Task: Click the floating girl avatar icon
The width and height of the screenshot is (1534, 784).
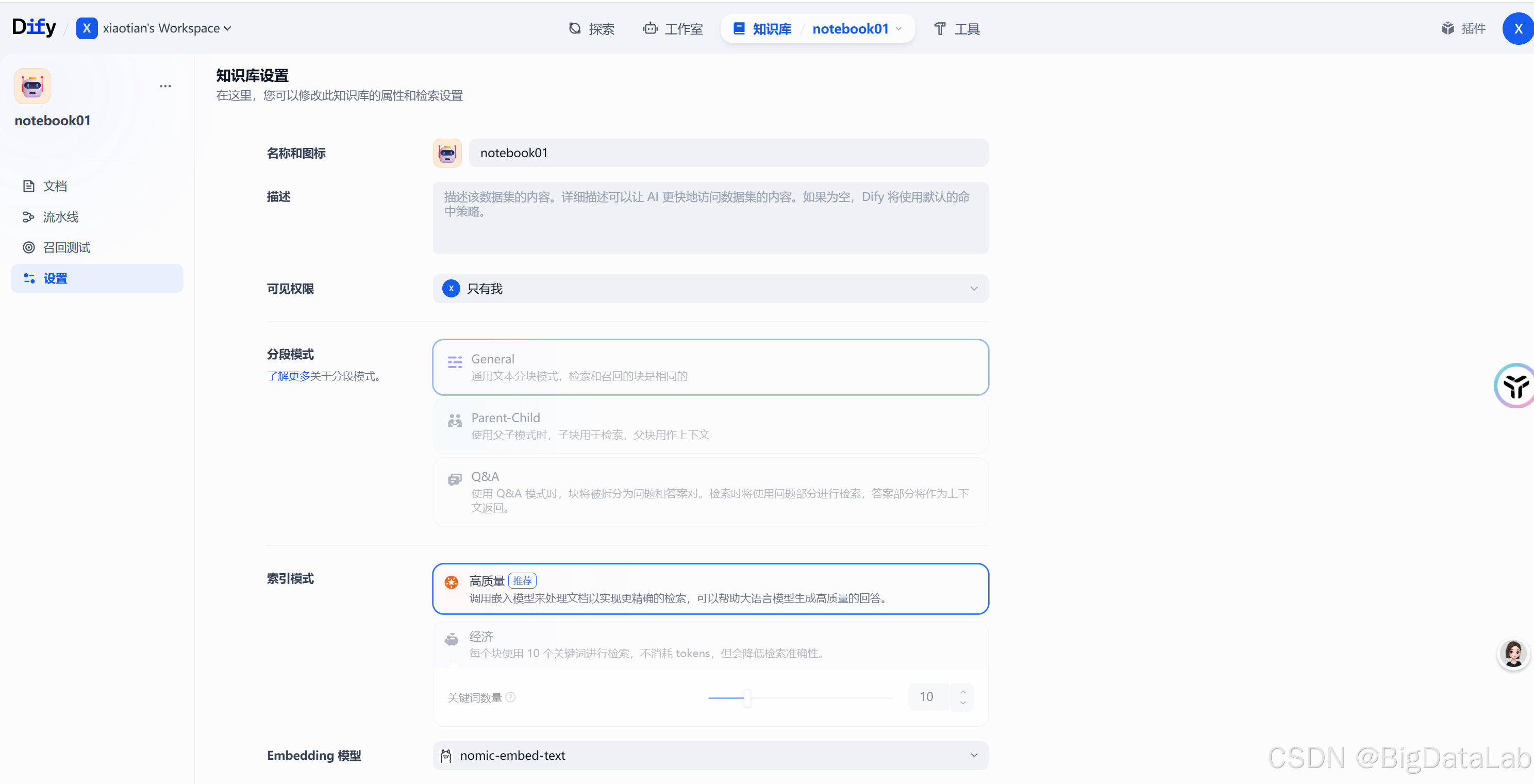Action: tap(1514, 654)
